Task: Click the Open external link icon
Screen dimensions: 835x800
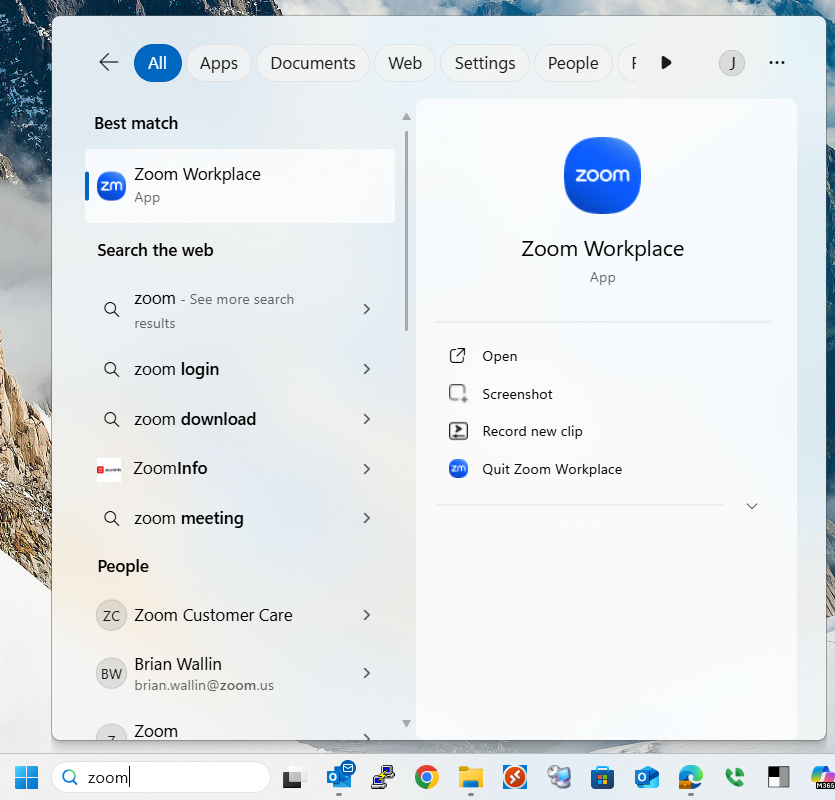Action: [457, 355]
